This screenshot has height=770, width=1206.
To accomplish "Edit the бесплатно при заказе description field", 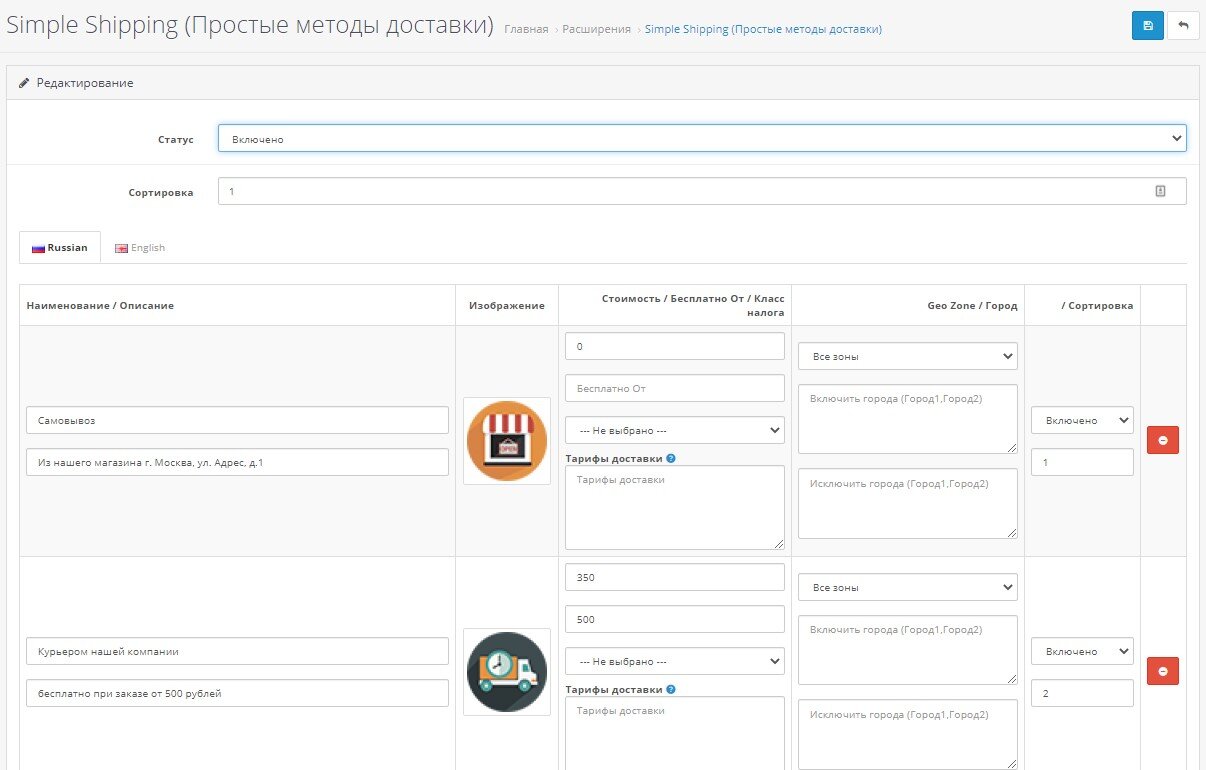I will point(237,693).
